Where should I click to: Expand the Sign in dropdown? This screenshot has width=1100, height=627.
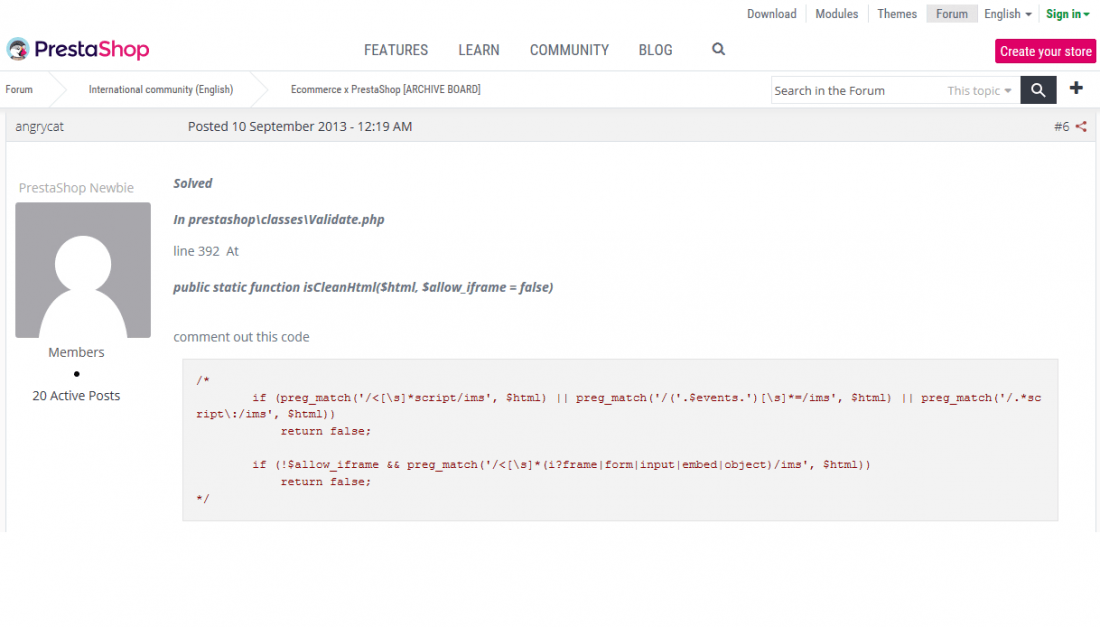(1067, 14)
